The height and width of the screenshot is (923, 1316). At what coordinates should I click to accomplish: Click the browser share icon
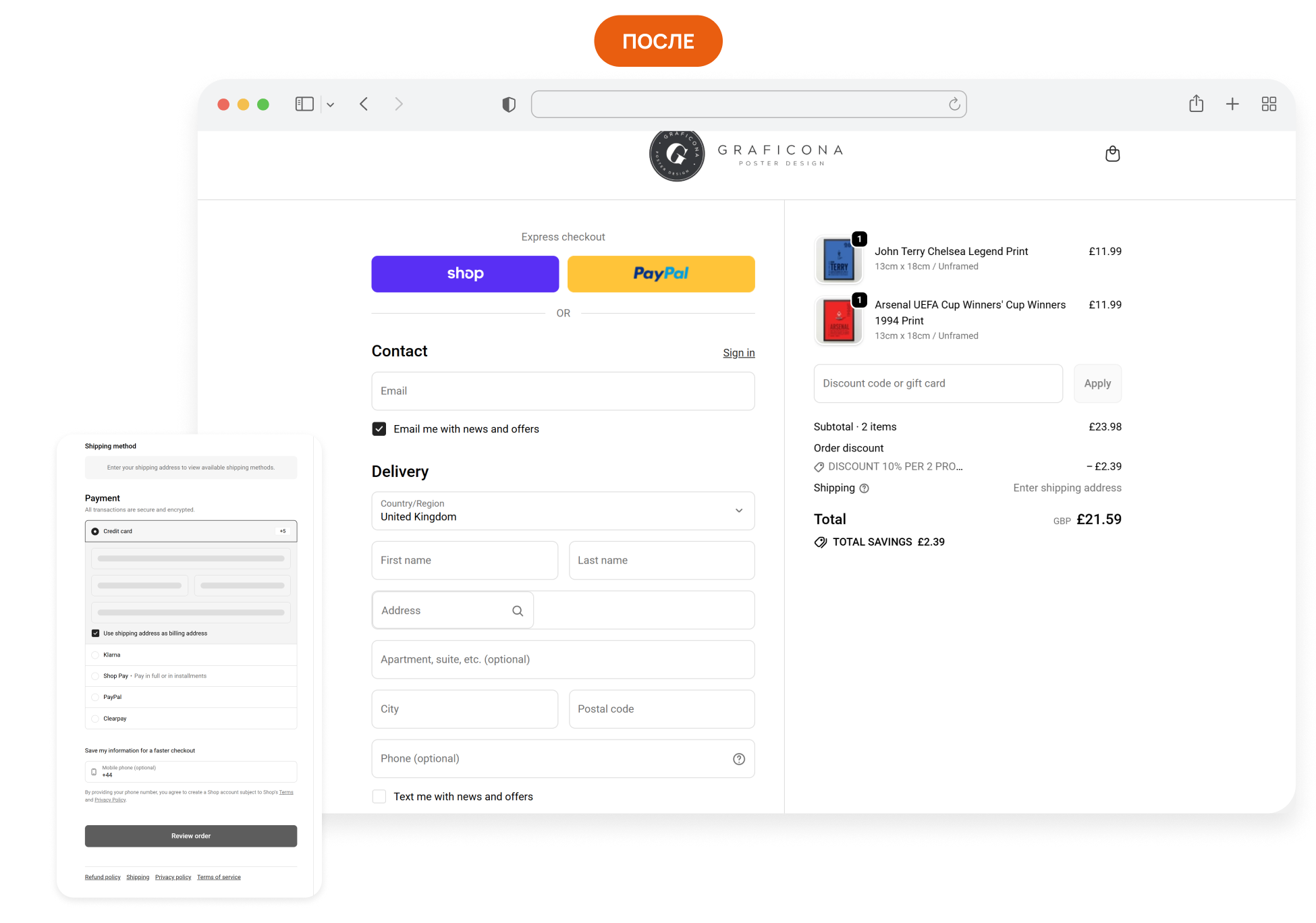click(1196, 104)
